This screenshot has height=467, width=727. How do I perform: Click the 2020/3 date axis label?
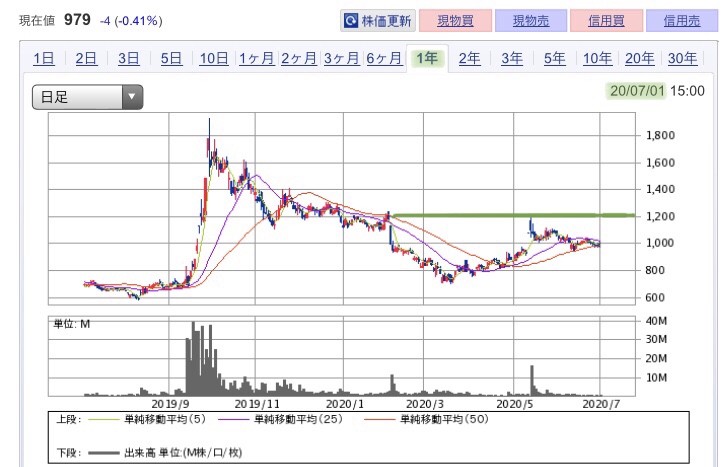click(x=425, y=404)
